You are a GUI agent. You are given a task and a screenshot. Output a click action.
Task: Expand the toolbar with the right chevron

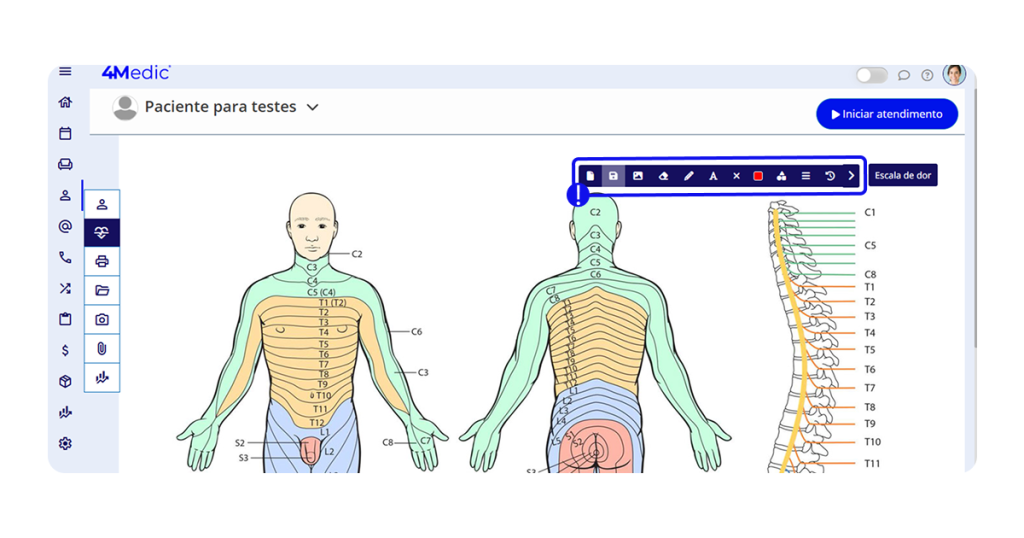pos(851,176)
